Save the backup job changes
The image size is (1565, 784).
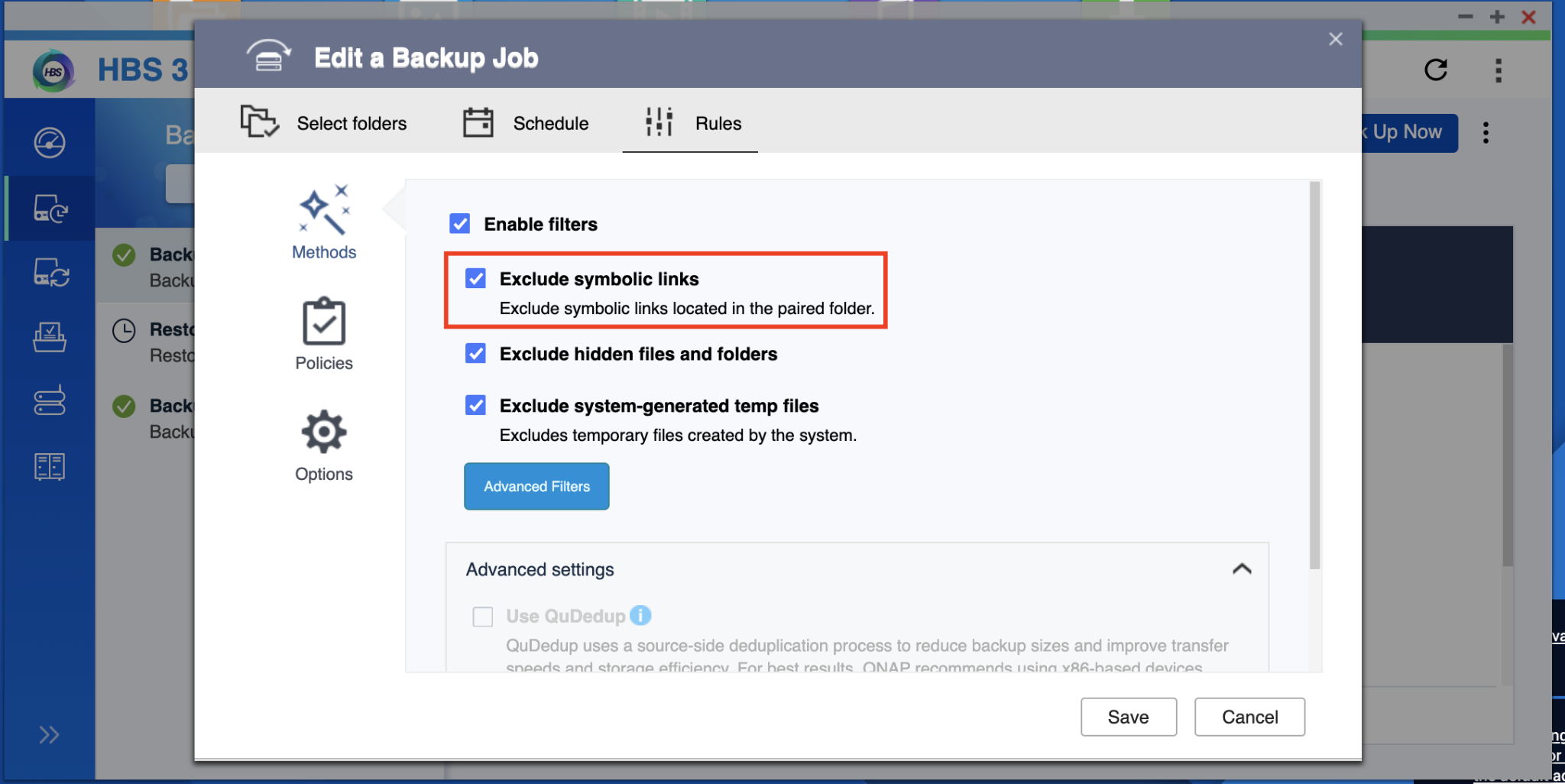click(1128, 717)
